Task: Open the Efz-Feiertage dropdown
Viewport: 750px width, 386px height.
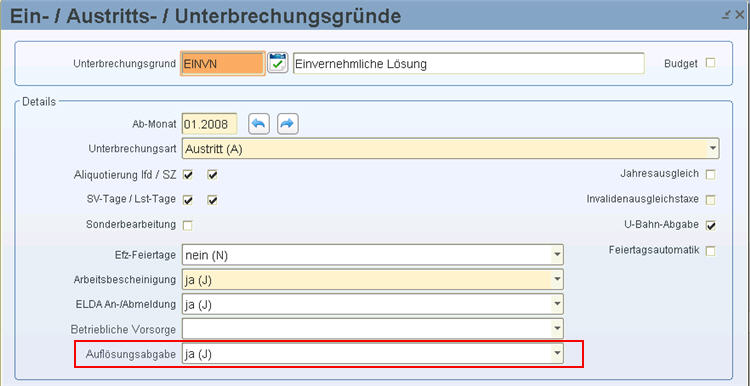Action: [557, 254]
